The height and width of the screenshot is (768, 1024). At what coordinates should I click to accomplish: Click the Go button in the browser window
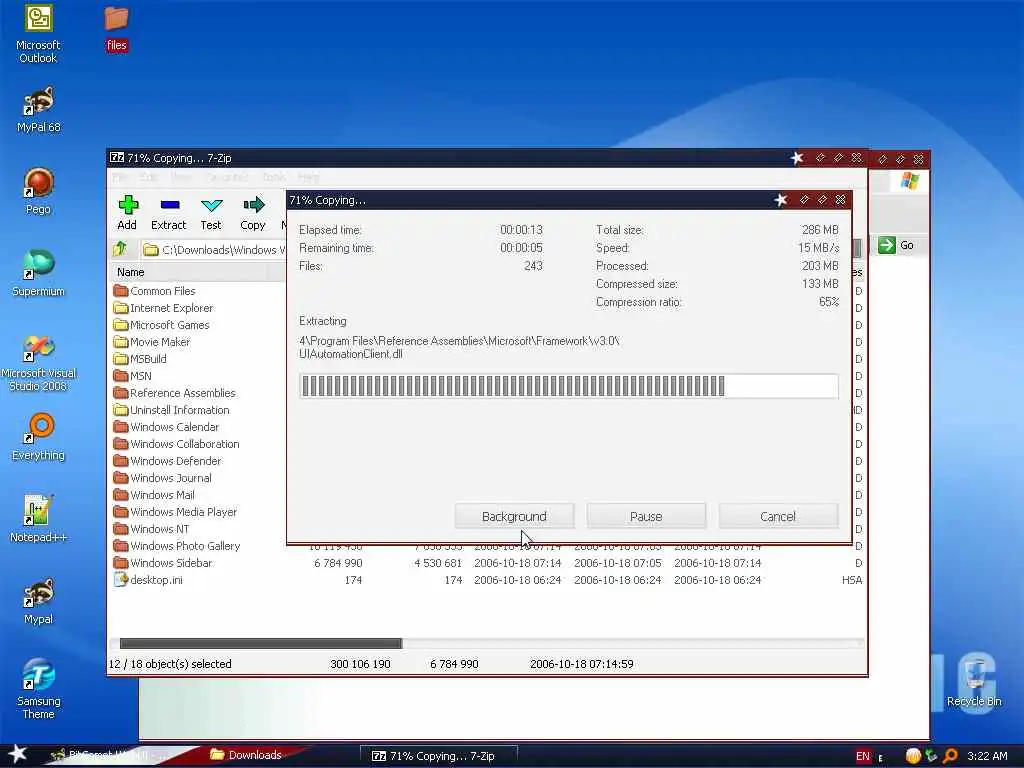[896, 246]
